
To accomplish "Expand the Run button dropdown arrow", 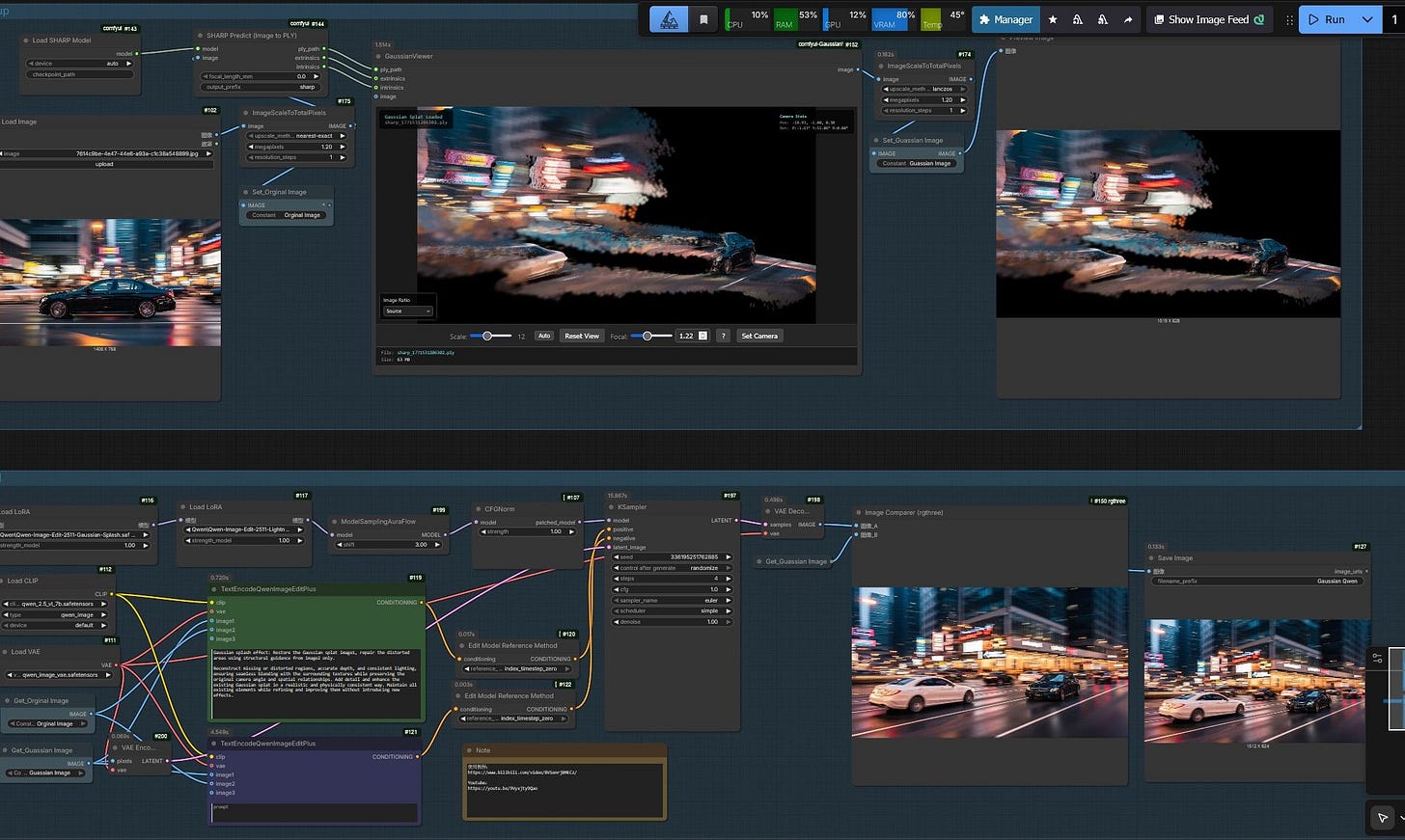I will point(1367,19).
